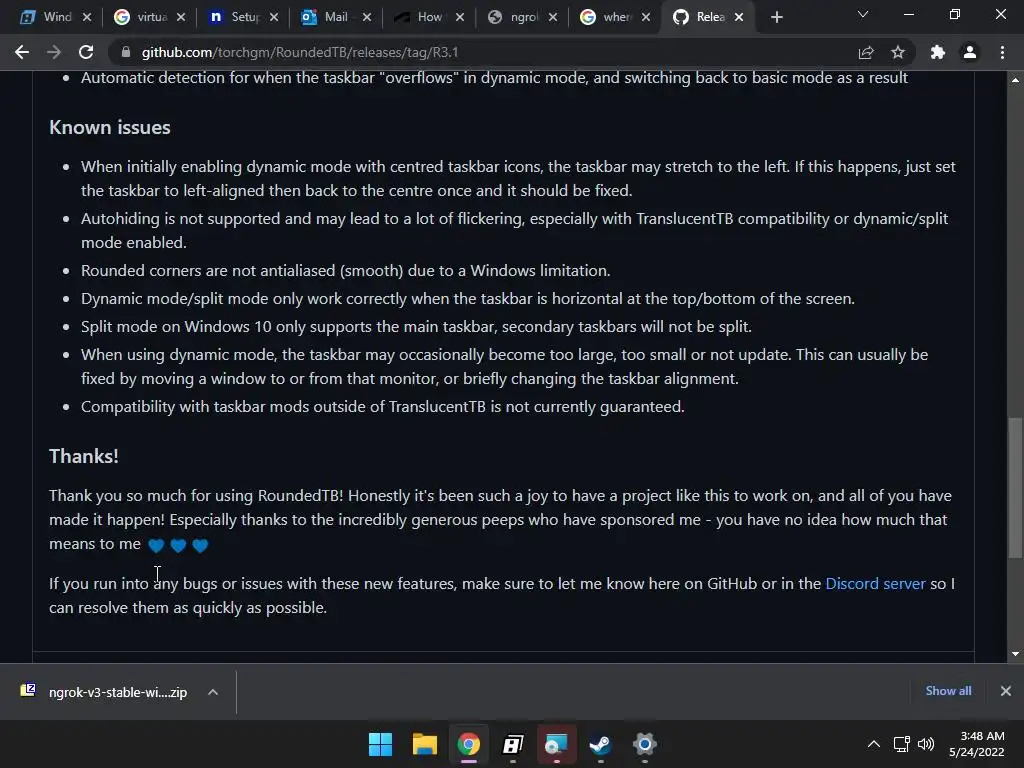Click the Chrome icon in the taskbar

pyautogui.click(x=468, y=744)
